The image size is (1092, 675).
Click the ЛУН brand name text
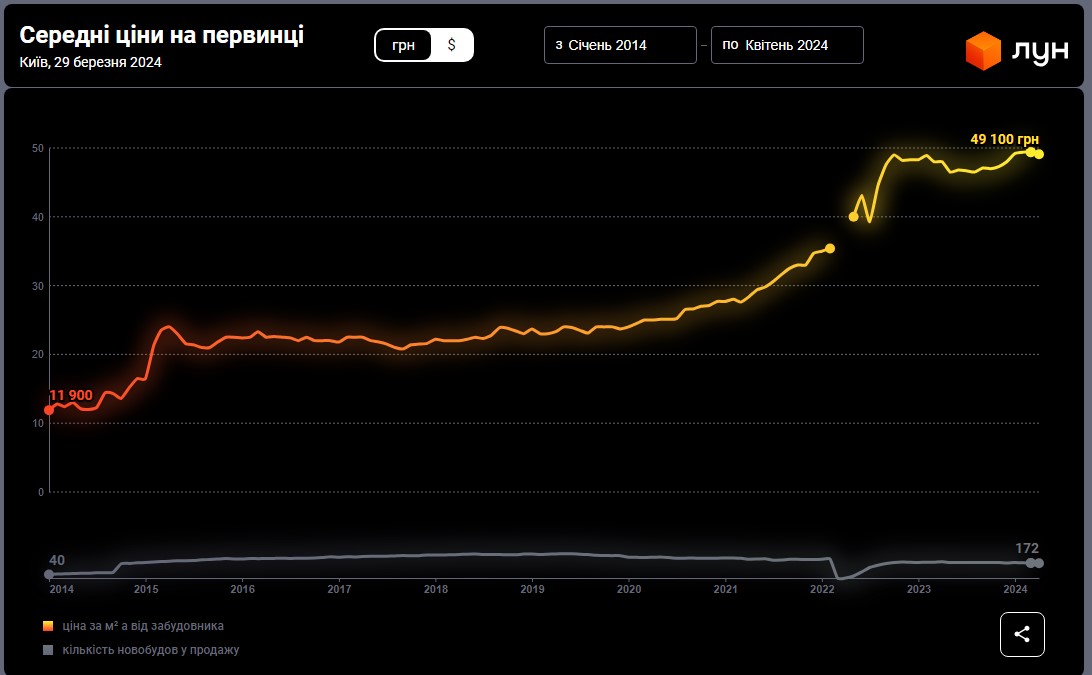(x=1040, y=52)
